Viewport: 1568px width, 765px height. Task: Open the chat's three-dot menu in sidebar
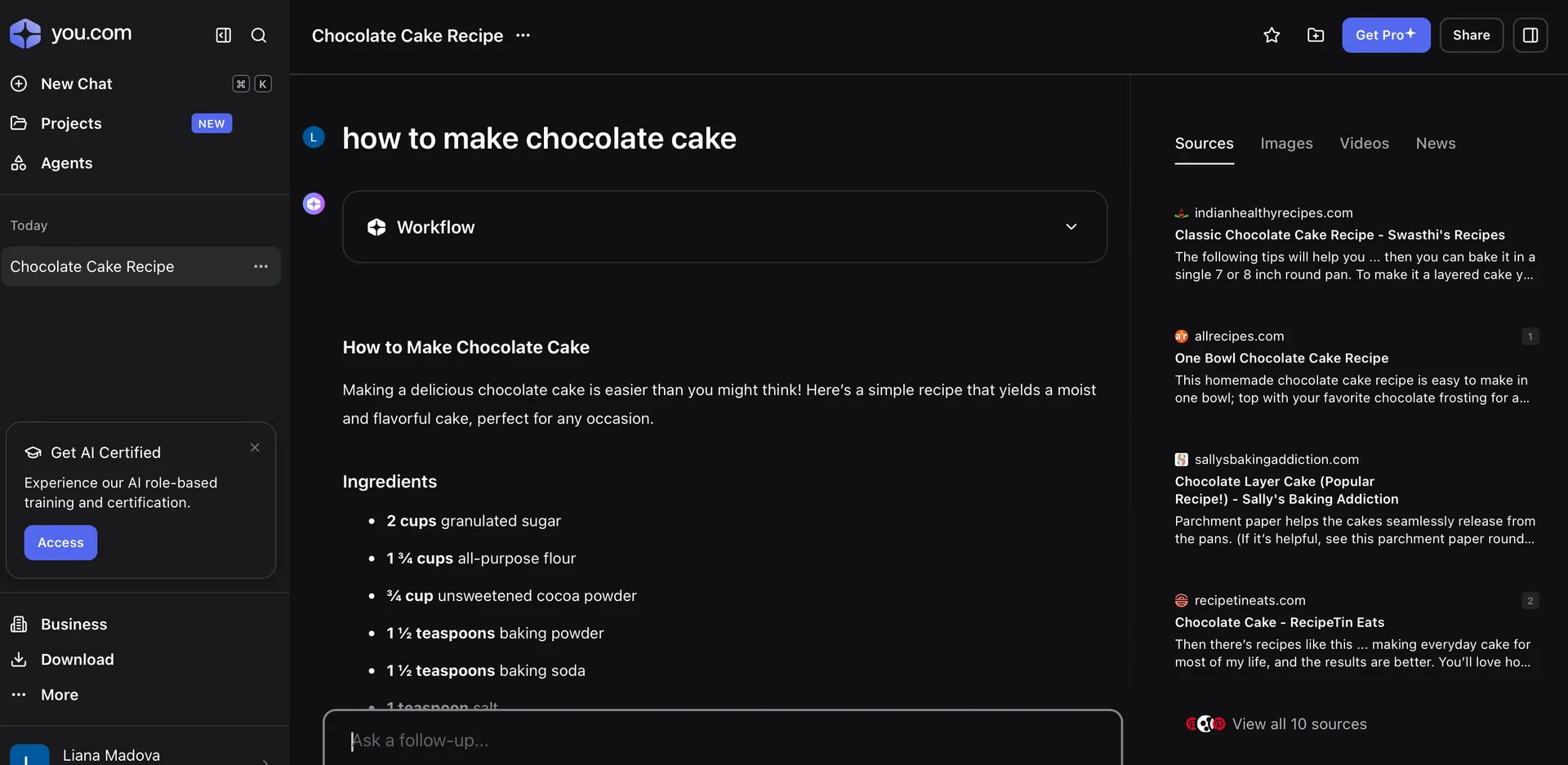[x=261, y=266]
